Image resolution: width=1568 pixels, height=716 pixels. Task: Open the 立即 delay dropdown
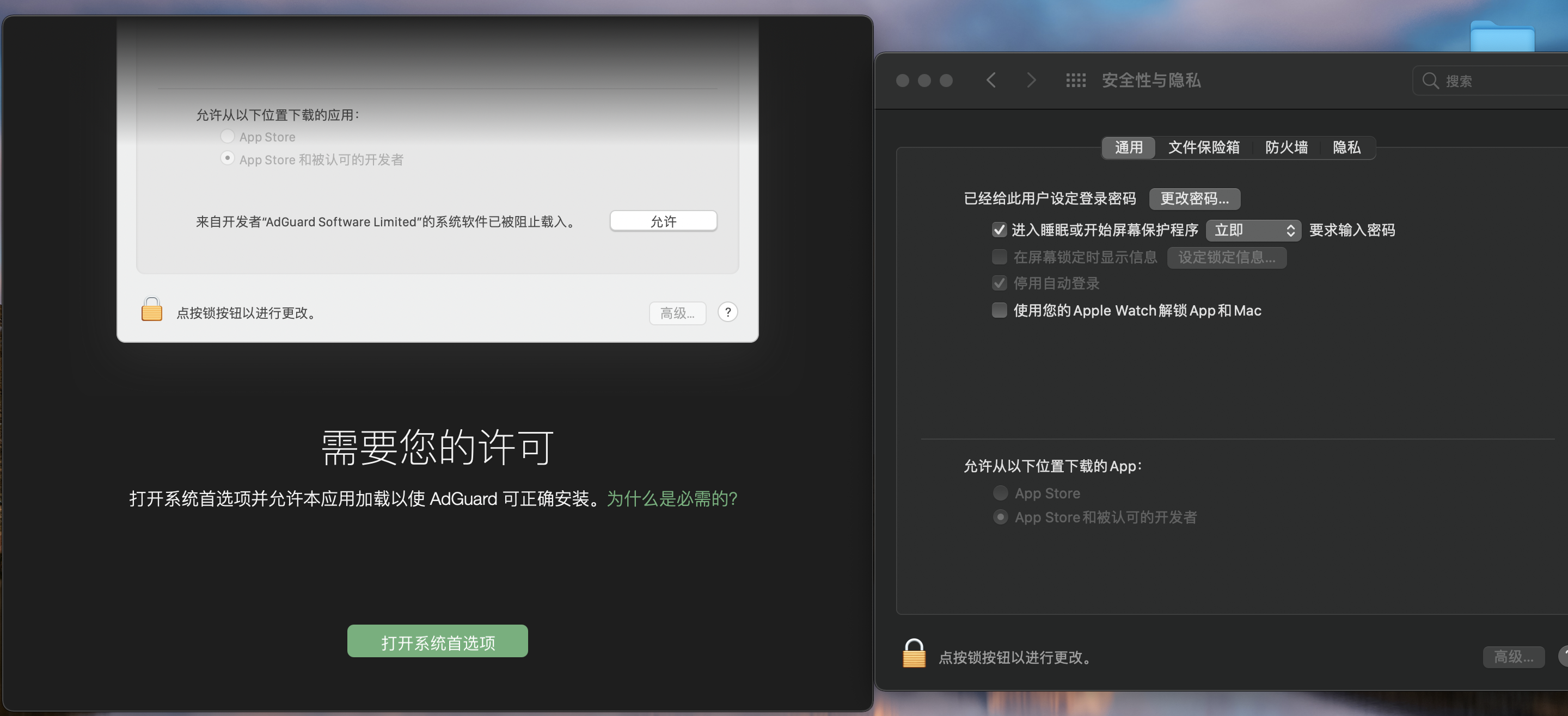(x=1253, y=230)
